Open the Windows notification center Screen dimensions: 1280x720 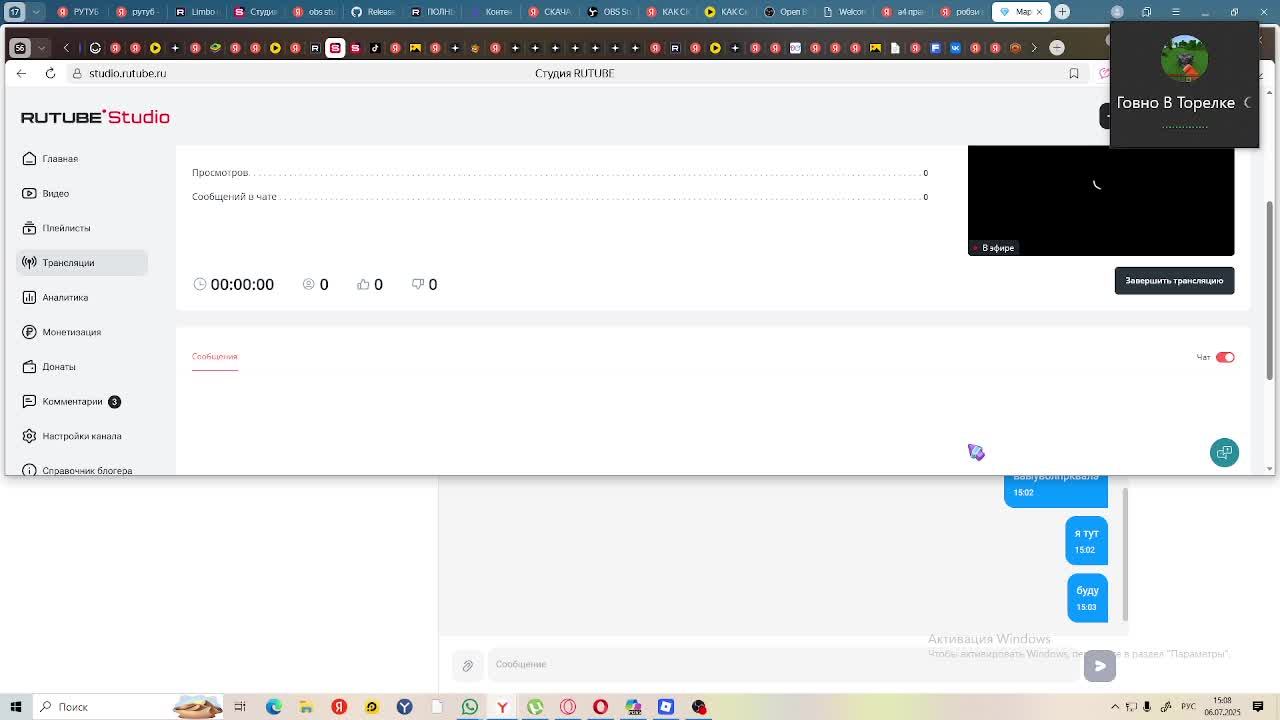tap(1258, 707)
